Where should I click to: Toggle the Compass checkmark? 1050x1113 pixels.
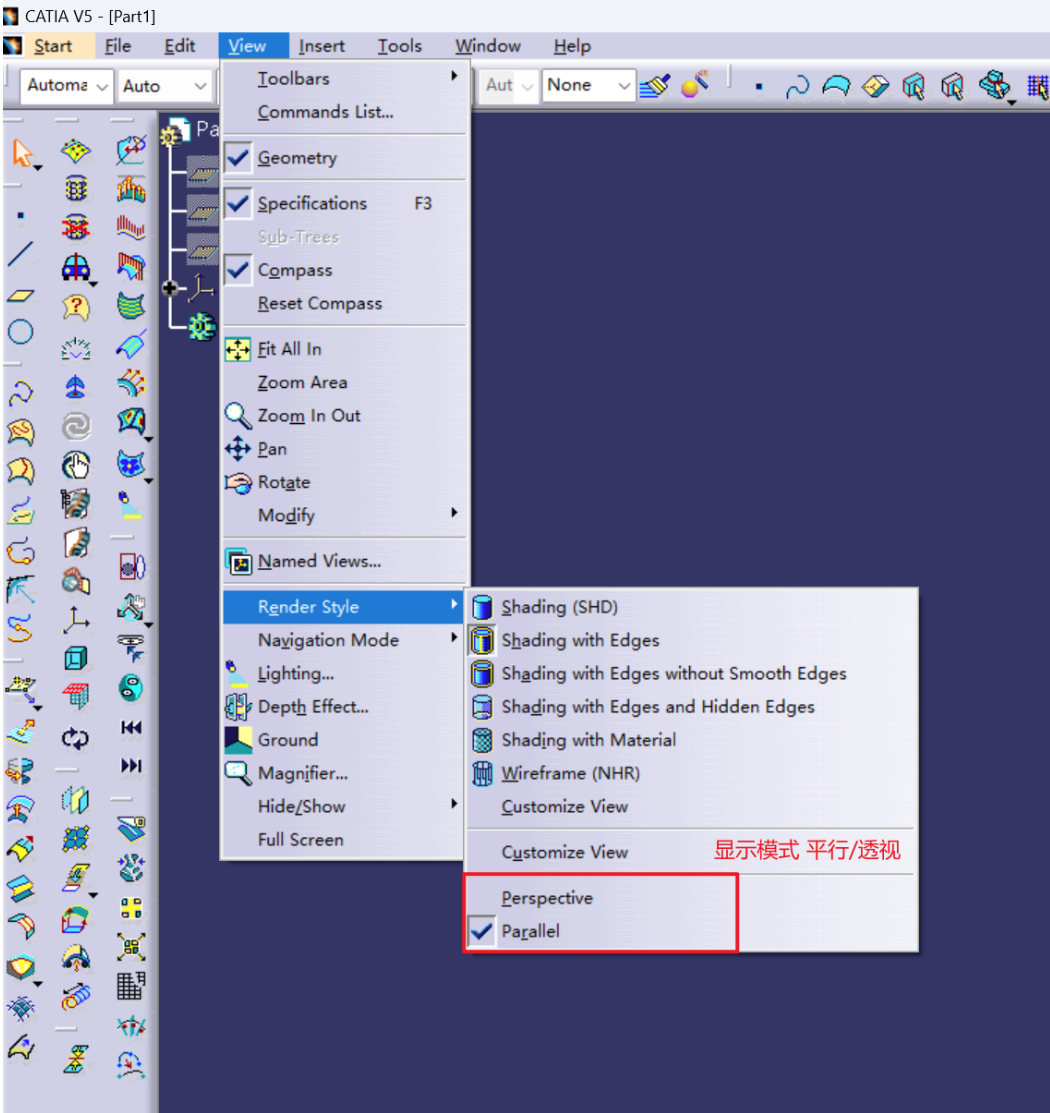(x=238, y=270)
